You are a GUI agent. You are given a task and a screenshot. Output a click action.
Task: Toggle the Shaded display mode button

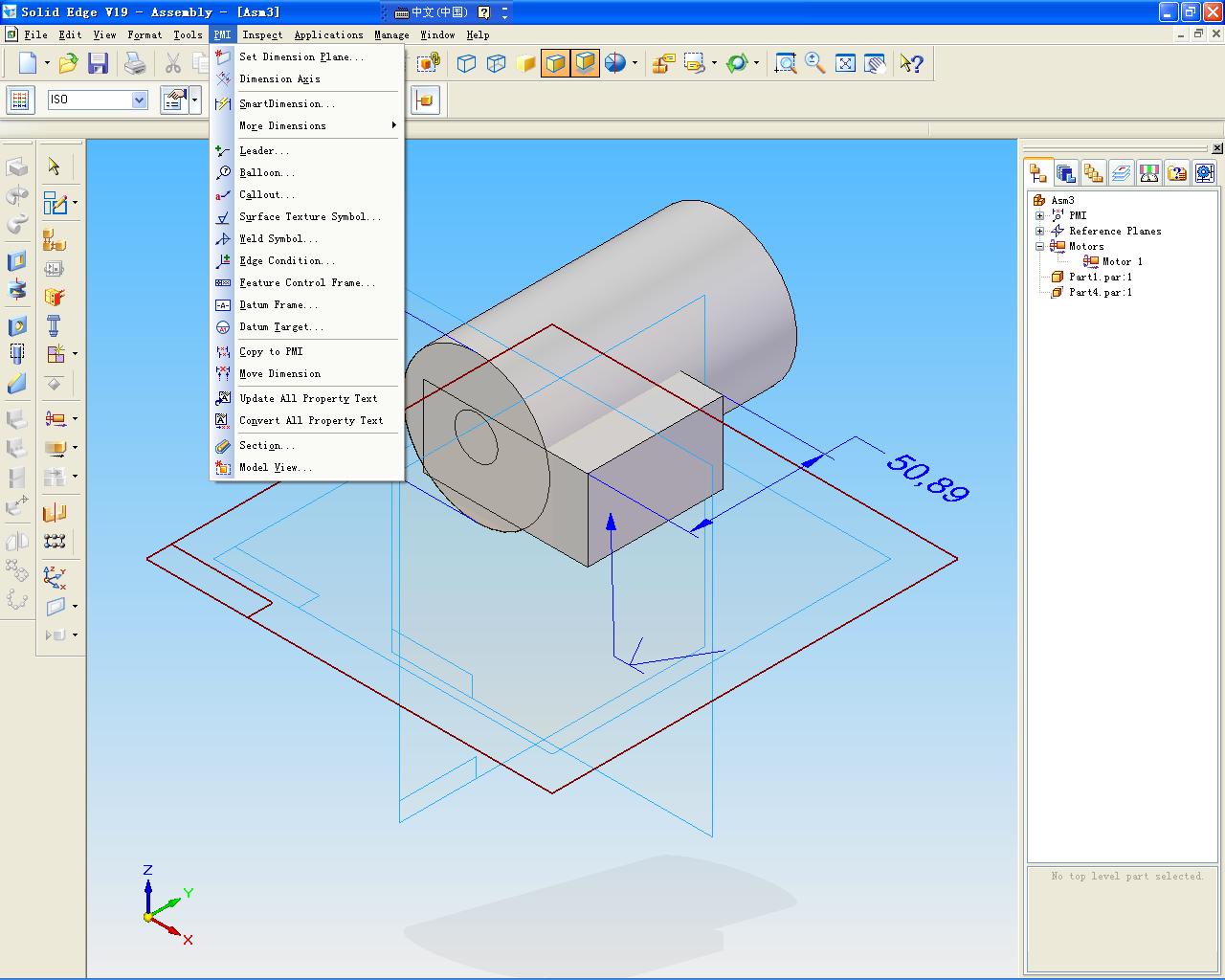click(525, 63)
